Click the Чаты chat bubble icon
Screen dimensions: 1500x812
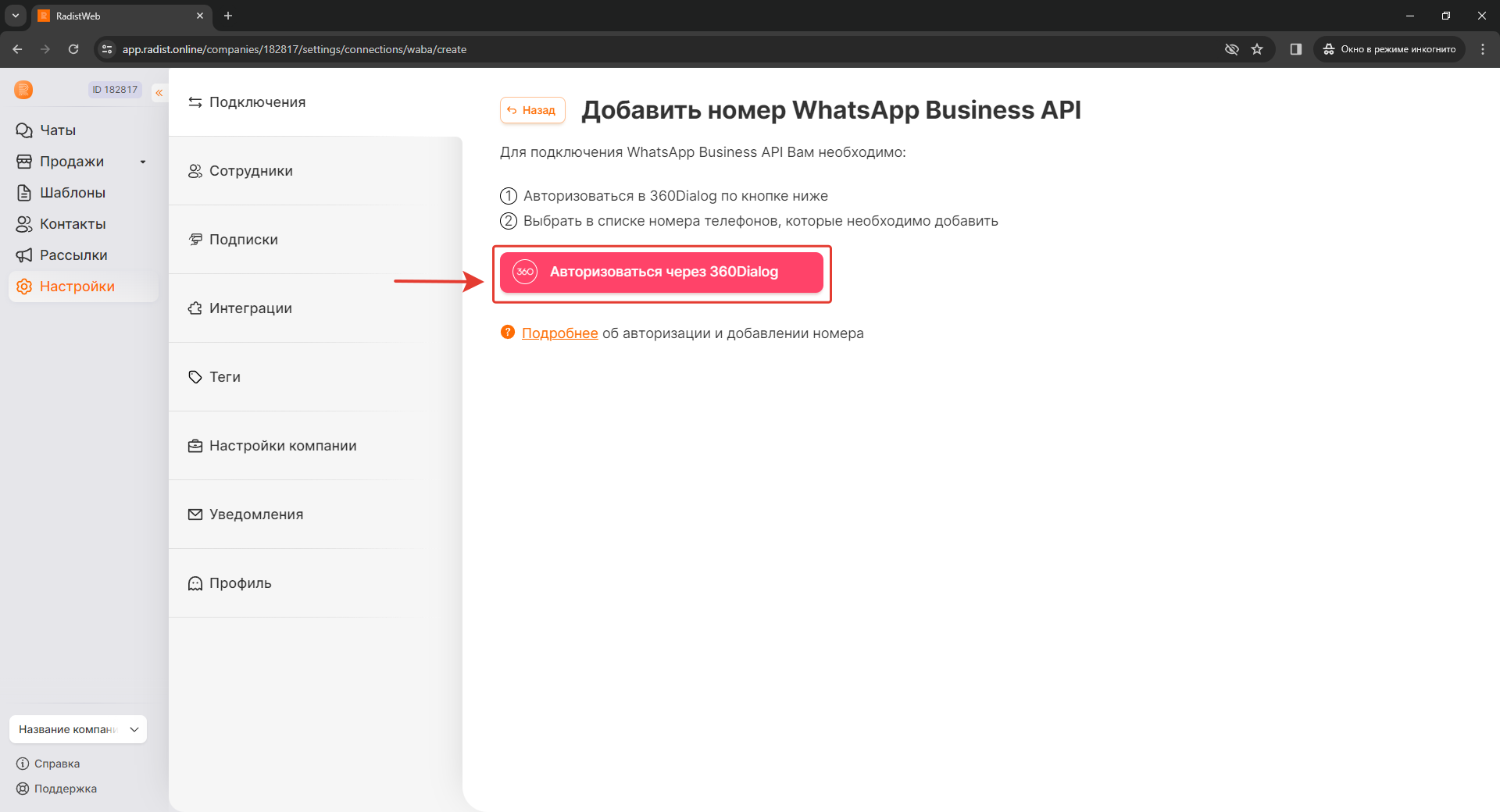tap(24, 130)
